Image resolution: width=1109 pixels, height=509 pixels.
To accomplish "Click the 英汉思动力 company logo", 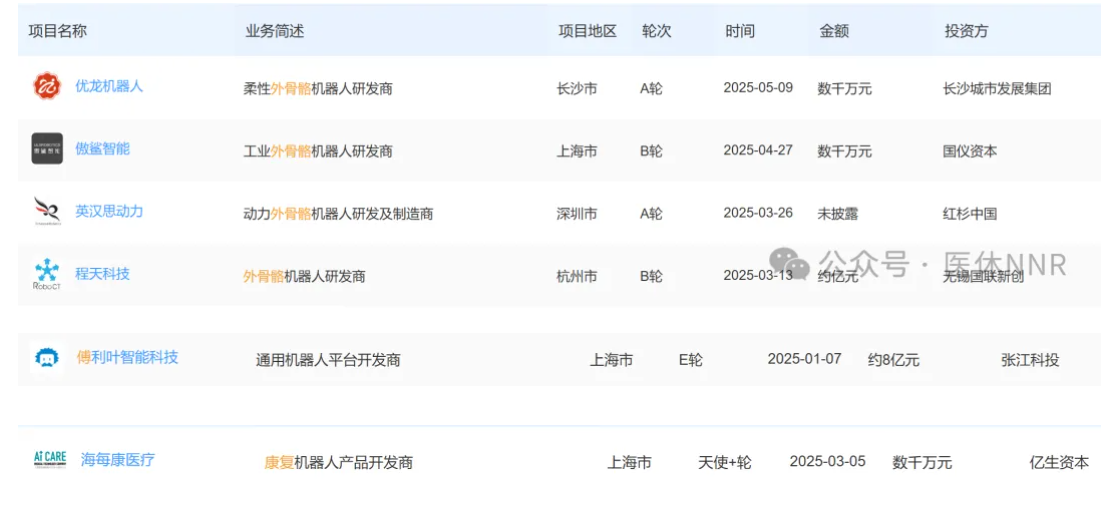I will 47,211.
